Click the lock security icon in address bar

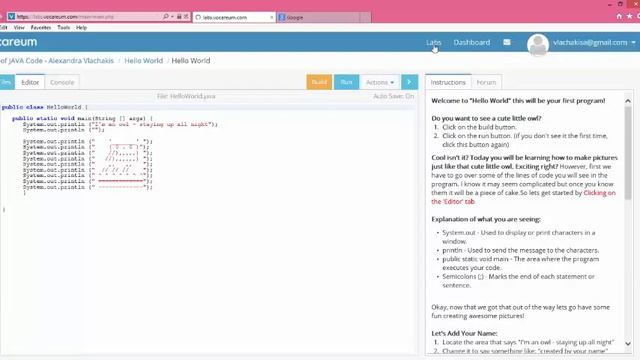(179, 17)
